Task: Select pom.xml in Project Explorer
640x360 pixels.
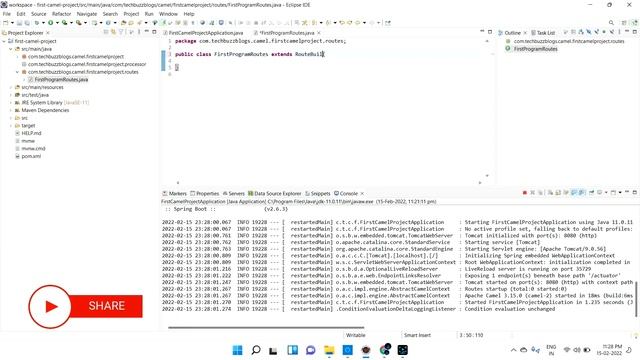Action: 31,156
